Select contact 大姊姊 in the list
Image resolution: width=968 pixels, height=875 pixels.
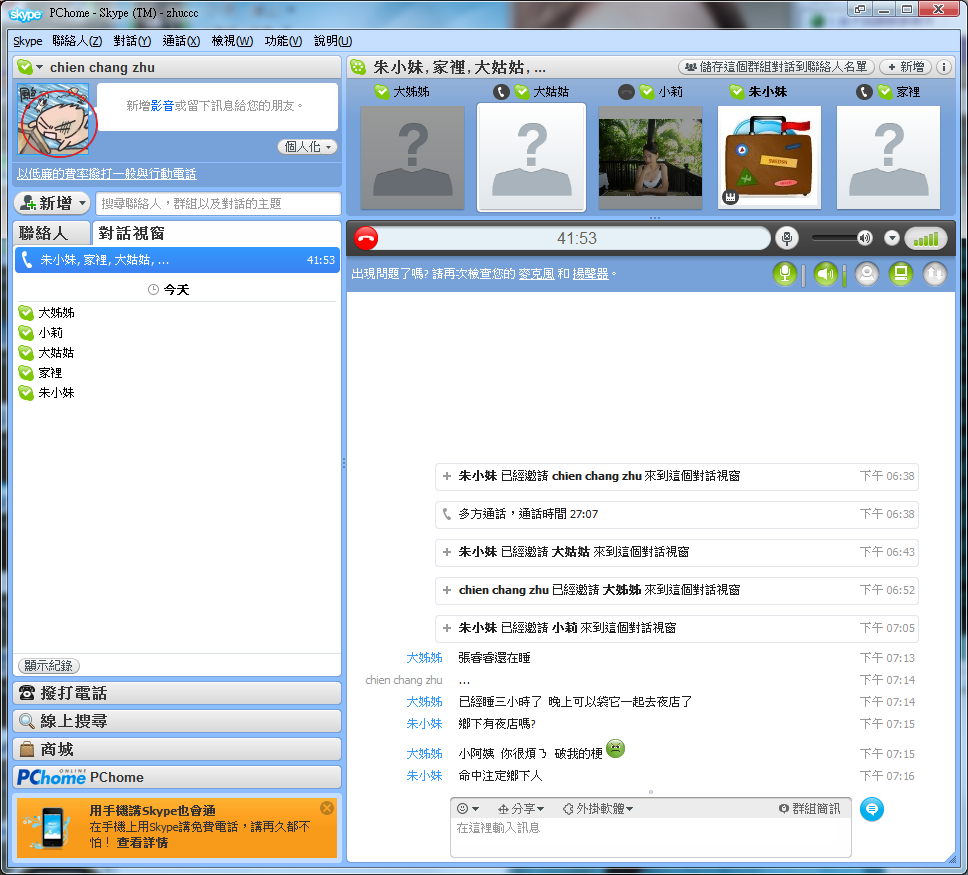(177, 313)
